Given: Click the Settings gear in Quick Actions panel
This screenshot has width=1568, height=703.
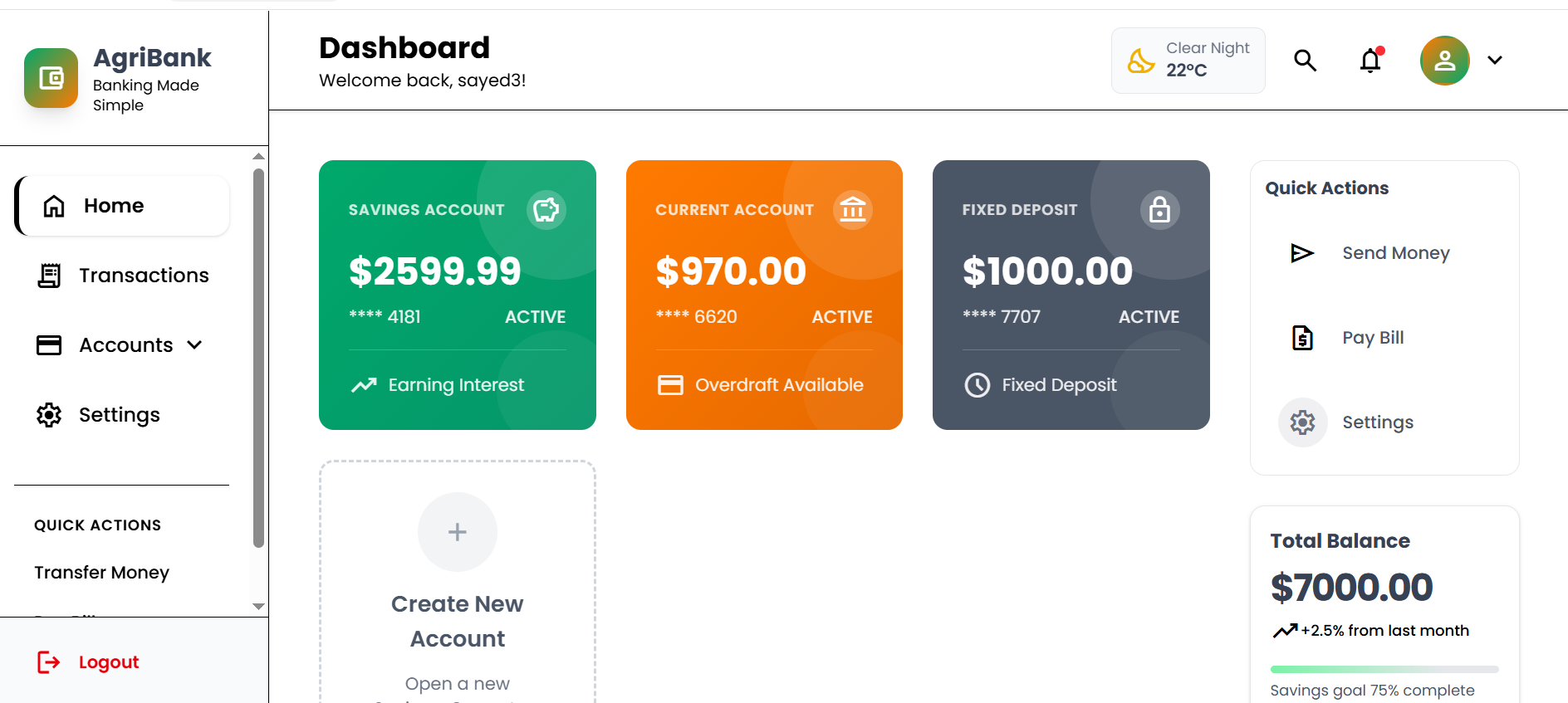Looking at the screenshot, I should coord(1301,422).
